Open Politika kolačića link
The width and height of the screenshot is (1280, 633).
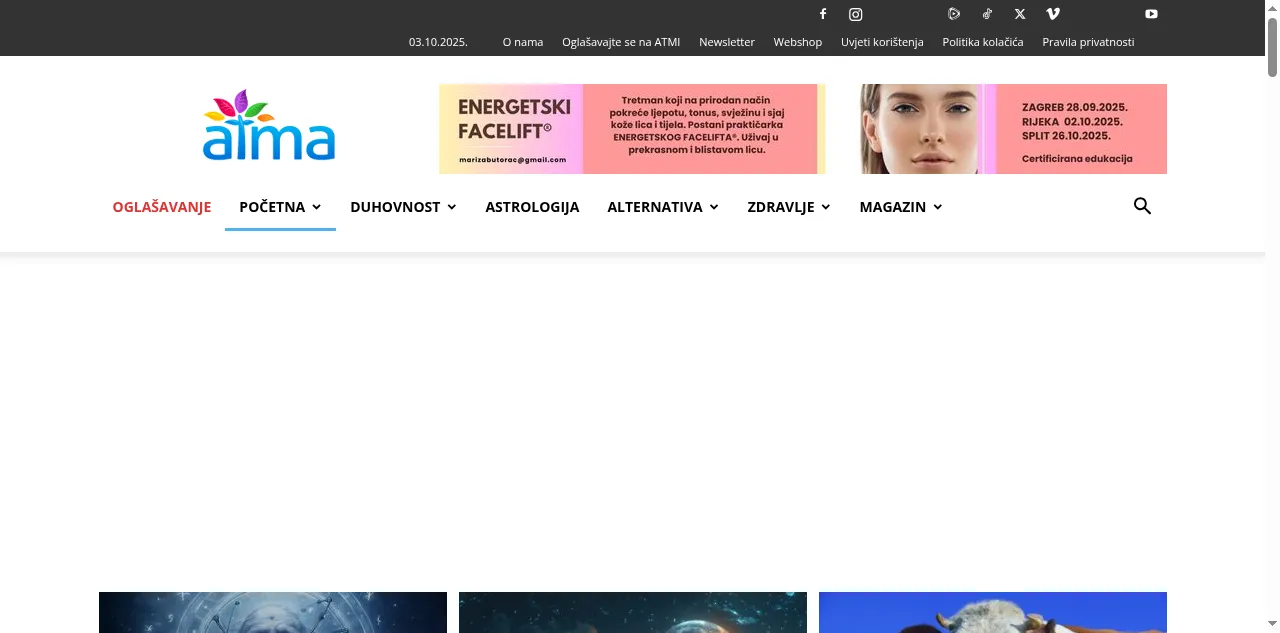tap(983, 42)
